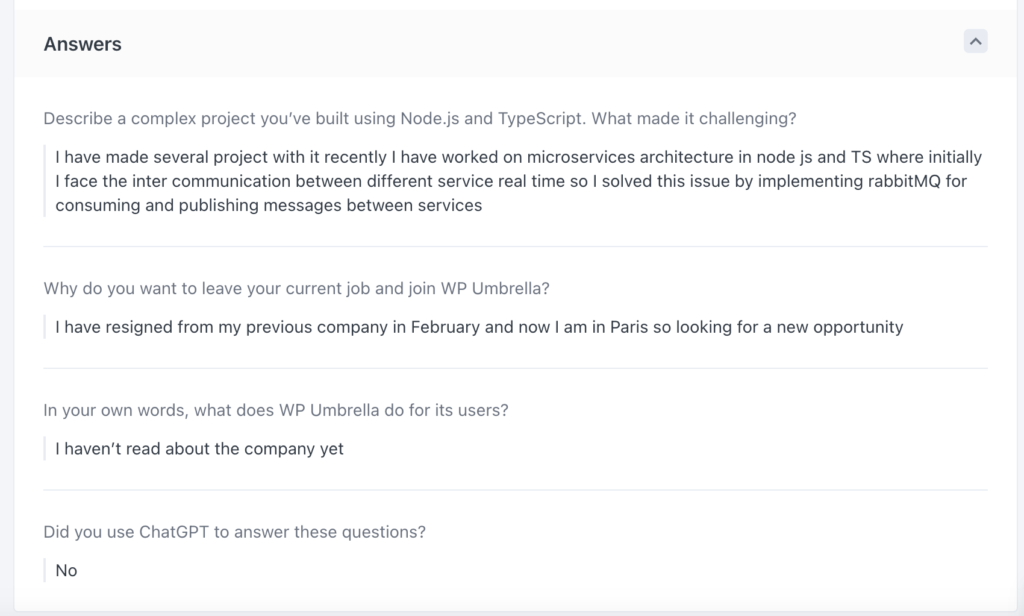Click the "No" answer under ChatGPT question
The width and height of the screenshot is (1024, 616).
point(66,570)
